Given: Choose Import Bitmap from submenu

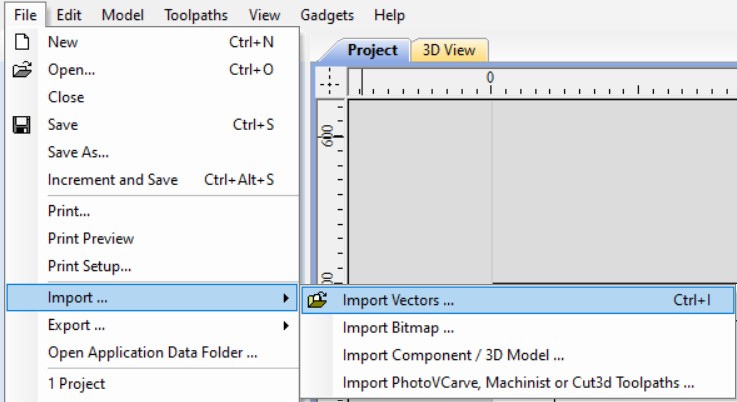Looking at the screenshot, I should coord(398,327).
